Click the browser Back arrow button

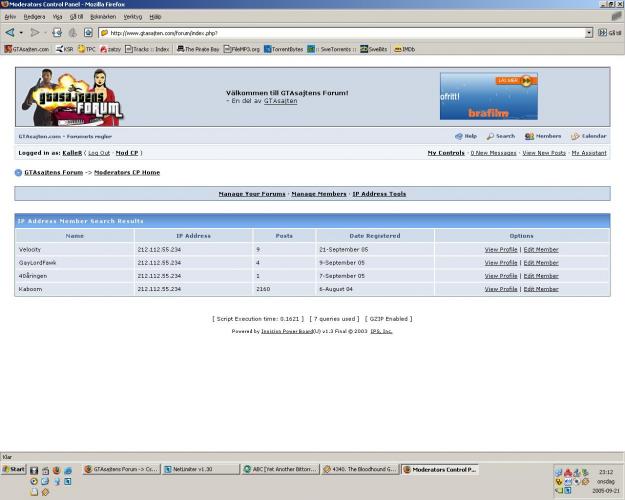(9, 33)
